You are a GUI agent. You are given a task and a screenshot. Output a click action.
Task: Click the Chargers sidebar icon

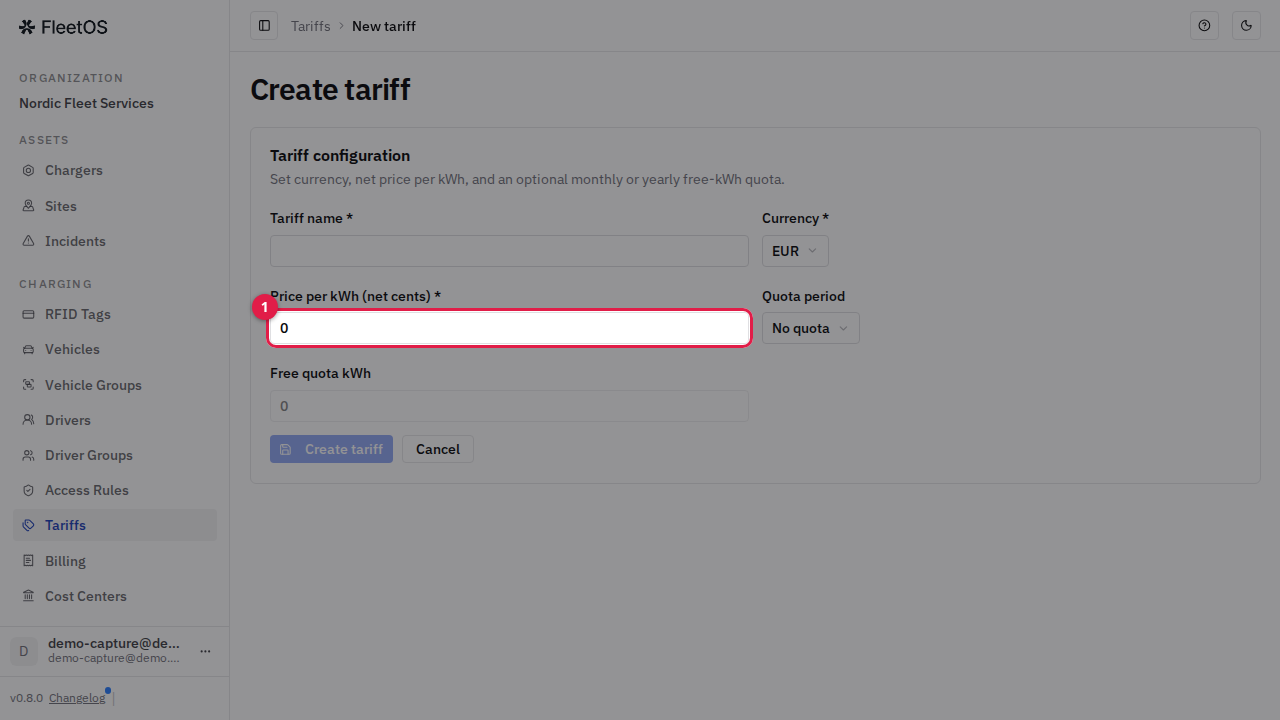(28, 171)
